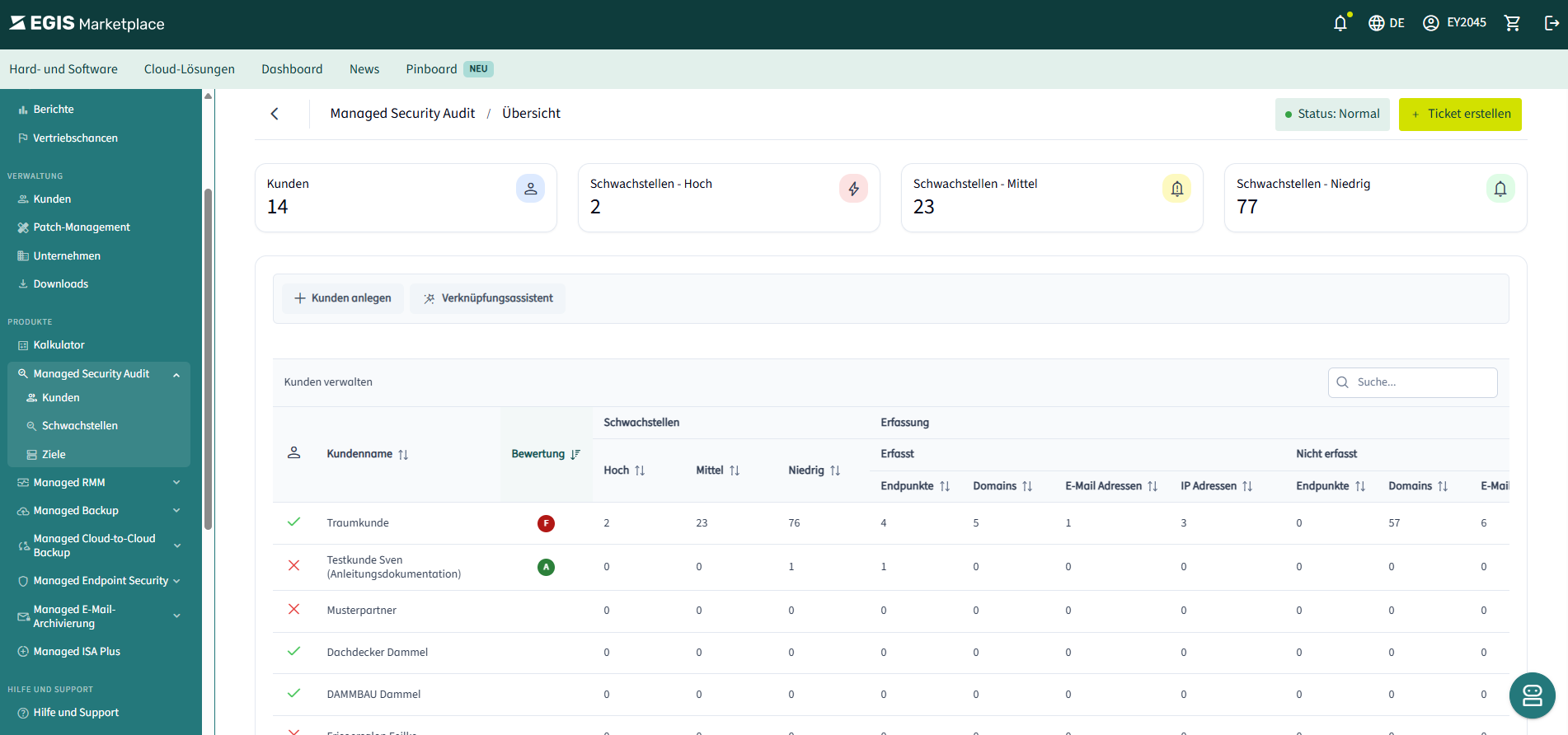Sort by Mittel vulnerabilities
Viewport: 1568px width, 735px height.
[735, 470]
